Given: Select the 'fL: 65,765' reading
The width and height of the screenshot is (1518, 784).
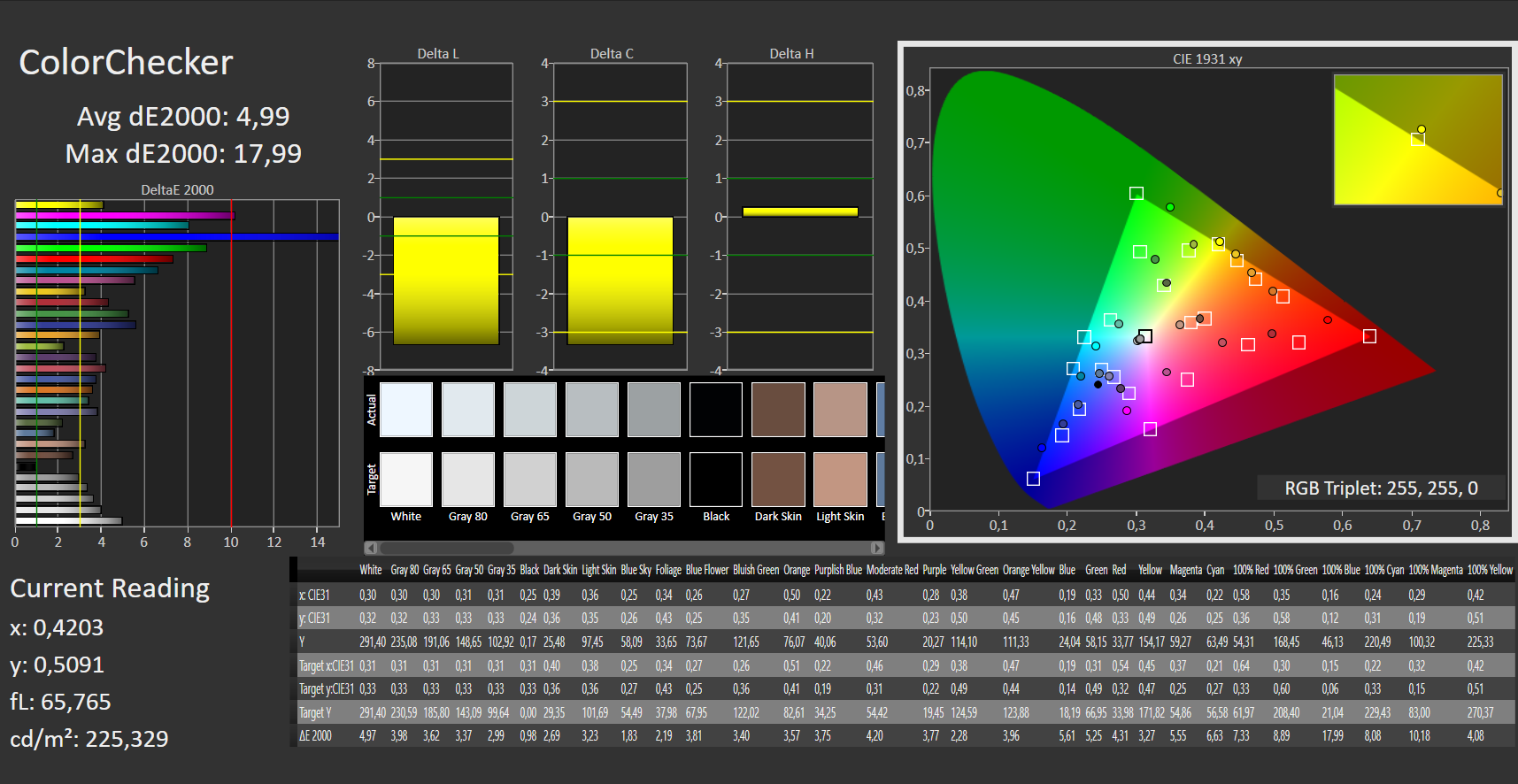Looking at the screenshot, I should [x=60, y=702].
